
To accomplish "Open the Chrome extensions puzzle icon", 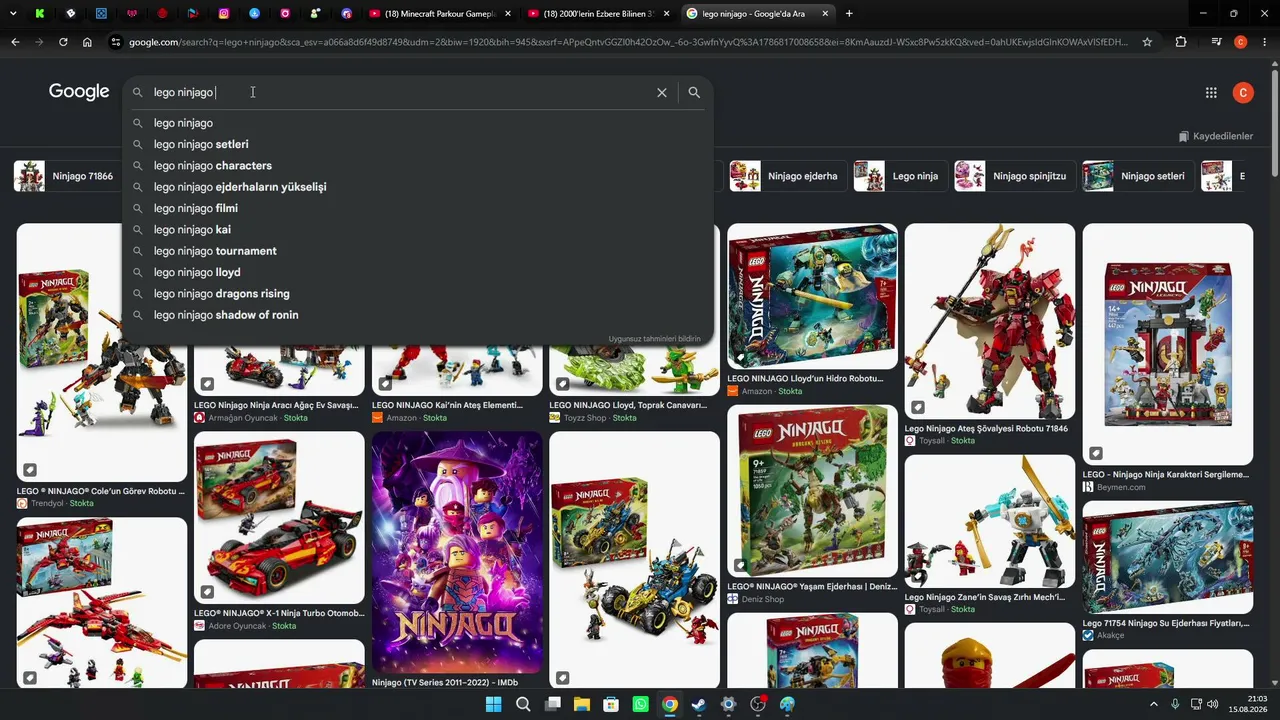I will coord(1181,42).
